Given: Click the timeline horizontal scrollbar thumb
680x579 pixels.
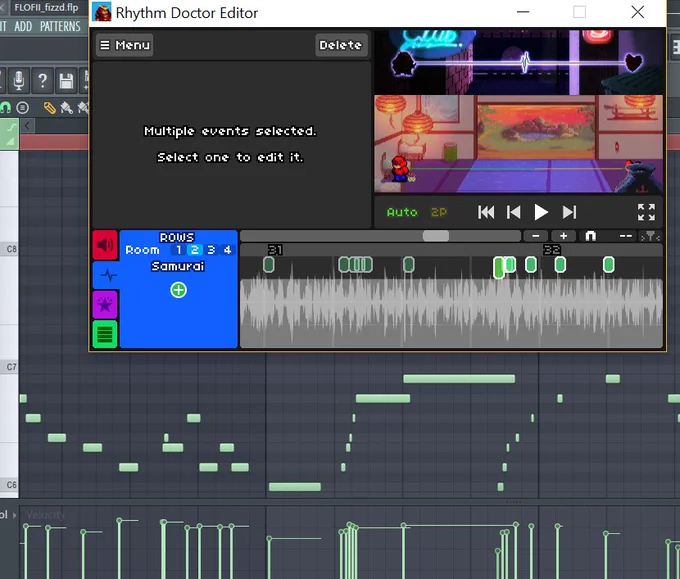Looking at the screenshot, I should [x=436, y=236].
